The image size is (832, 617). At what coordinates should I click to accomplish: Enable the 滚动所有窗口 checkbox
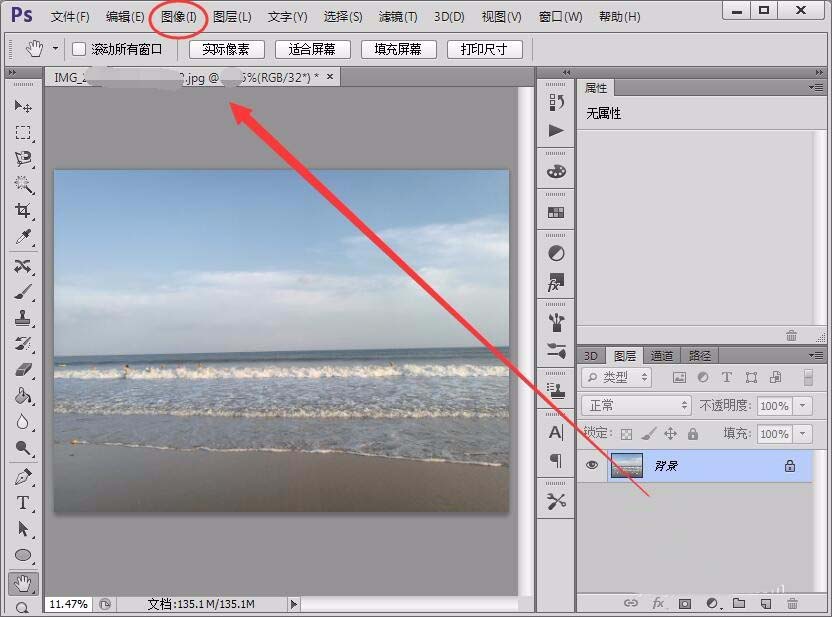pyautogui.click(x=77, y=47)
